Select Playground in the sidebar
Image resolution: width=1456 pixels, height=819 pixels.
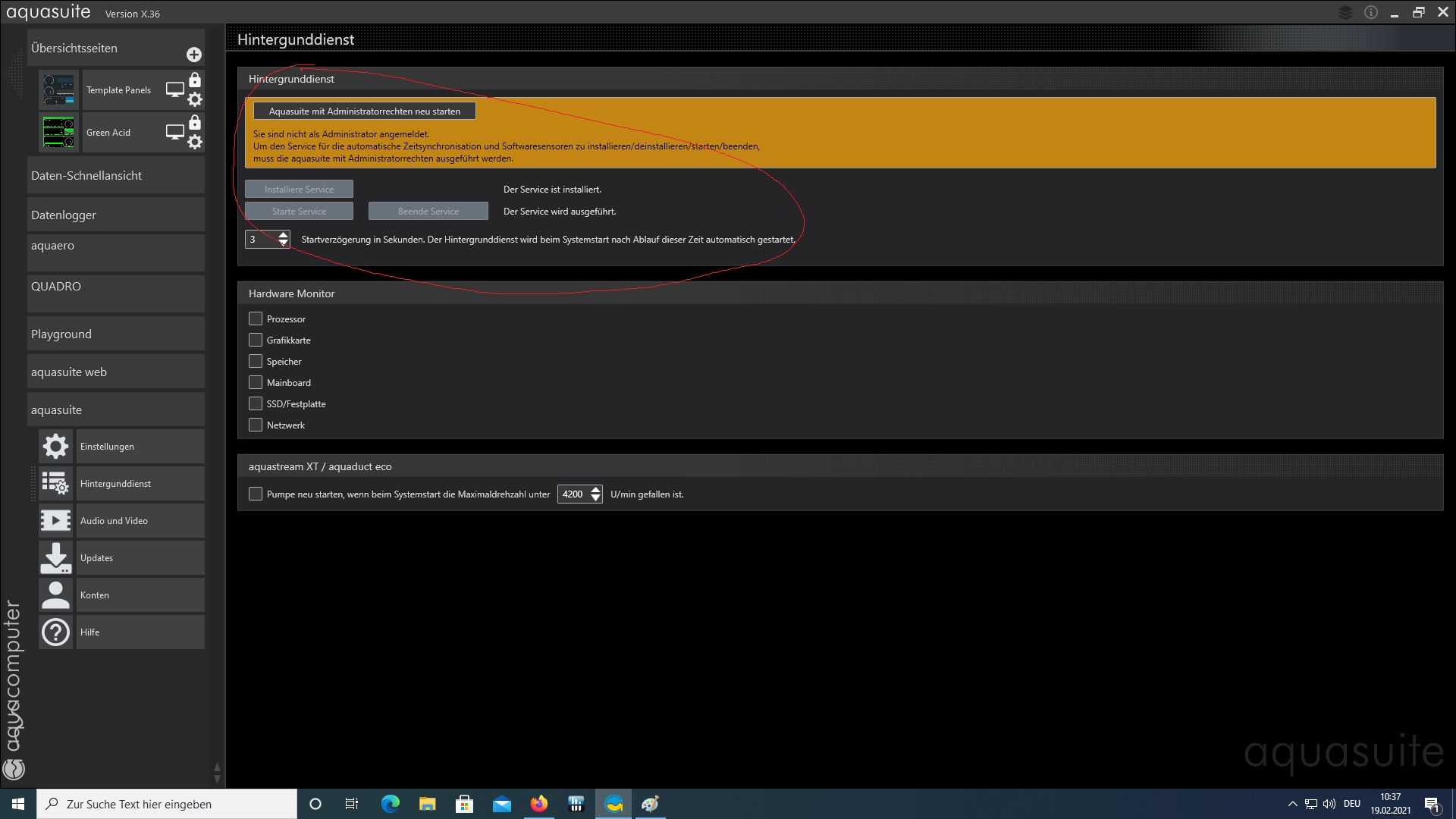(x=115, y=334)
